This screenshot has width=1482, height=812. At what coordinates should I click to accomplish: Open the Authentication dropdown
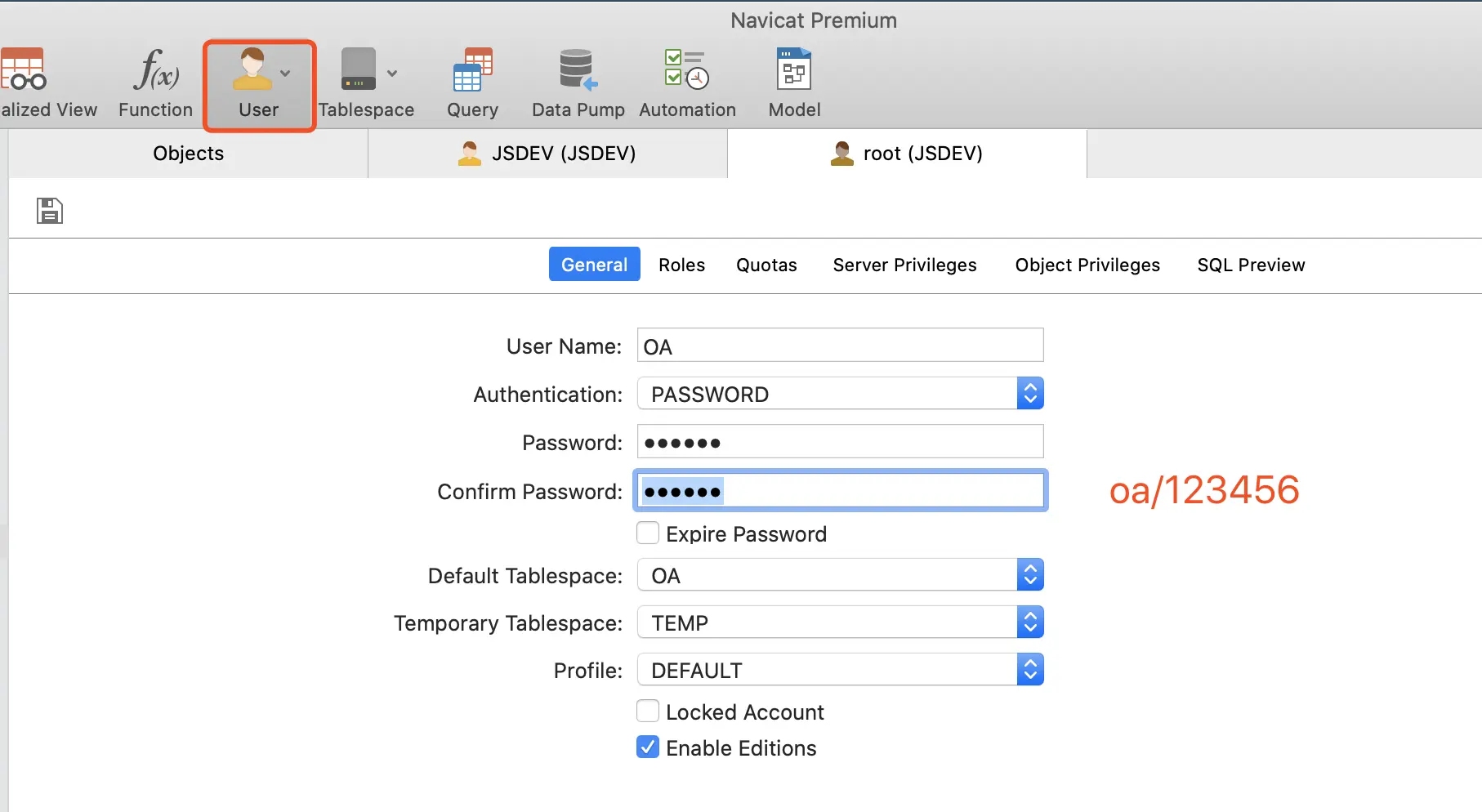(x=840, y=394)
